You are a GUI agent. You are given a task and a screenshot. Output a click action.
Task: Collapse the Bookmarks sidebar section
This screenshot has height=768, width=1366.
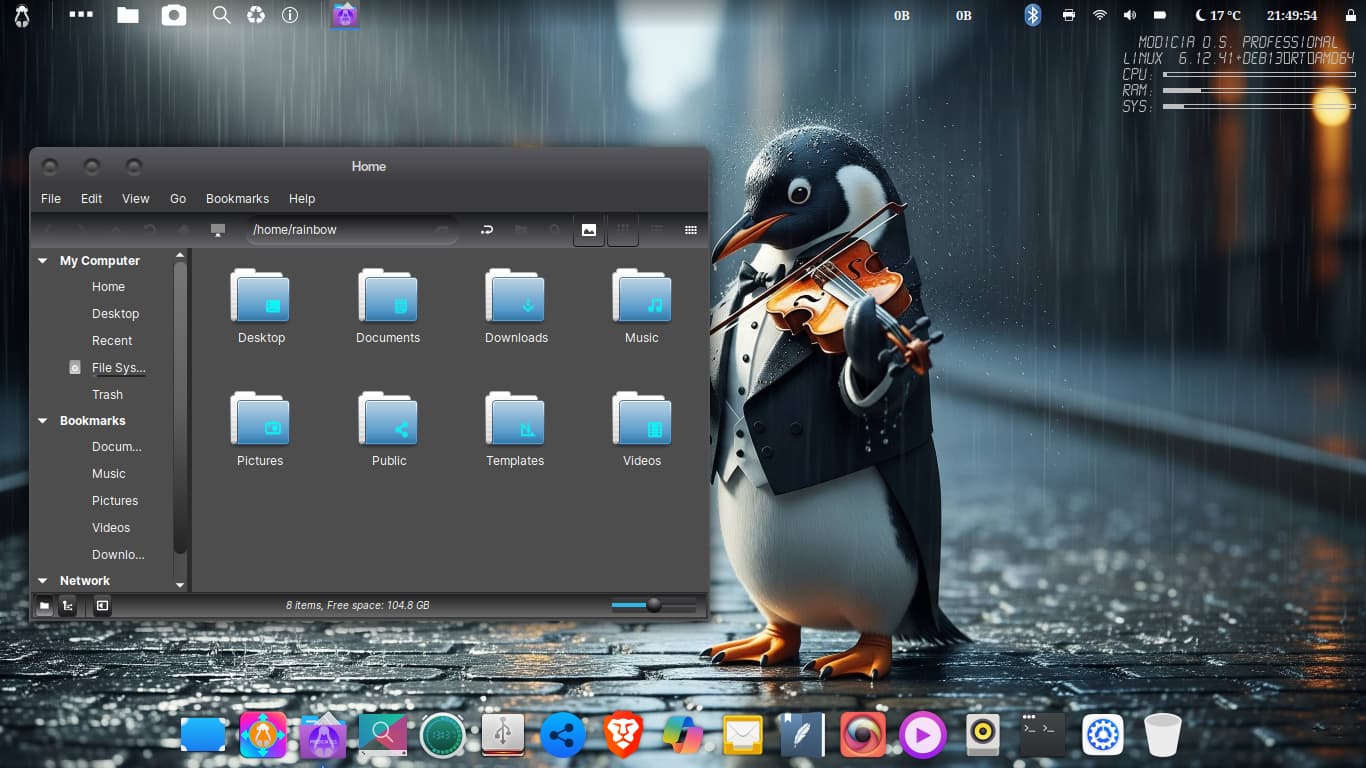tap(43, 421)
